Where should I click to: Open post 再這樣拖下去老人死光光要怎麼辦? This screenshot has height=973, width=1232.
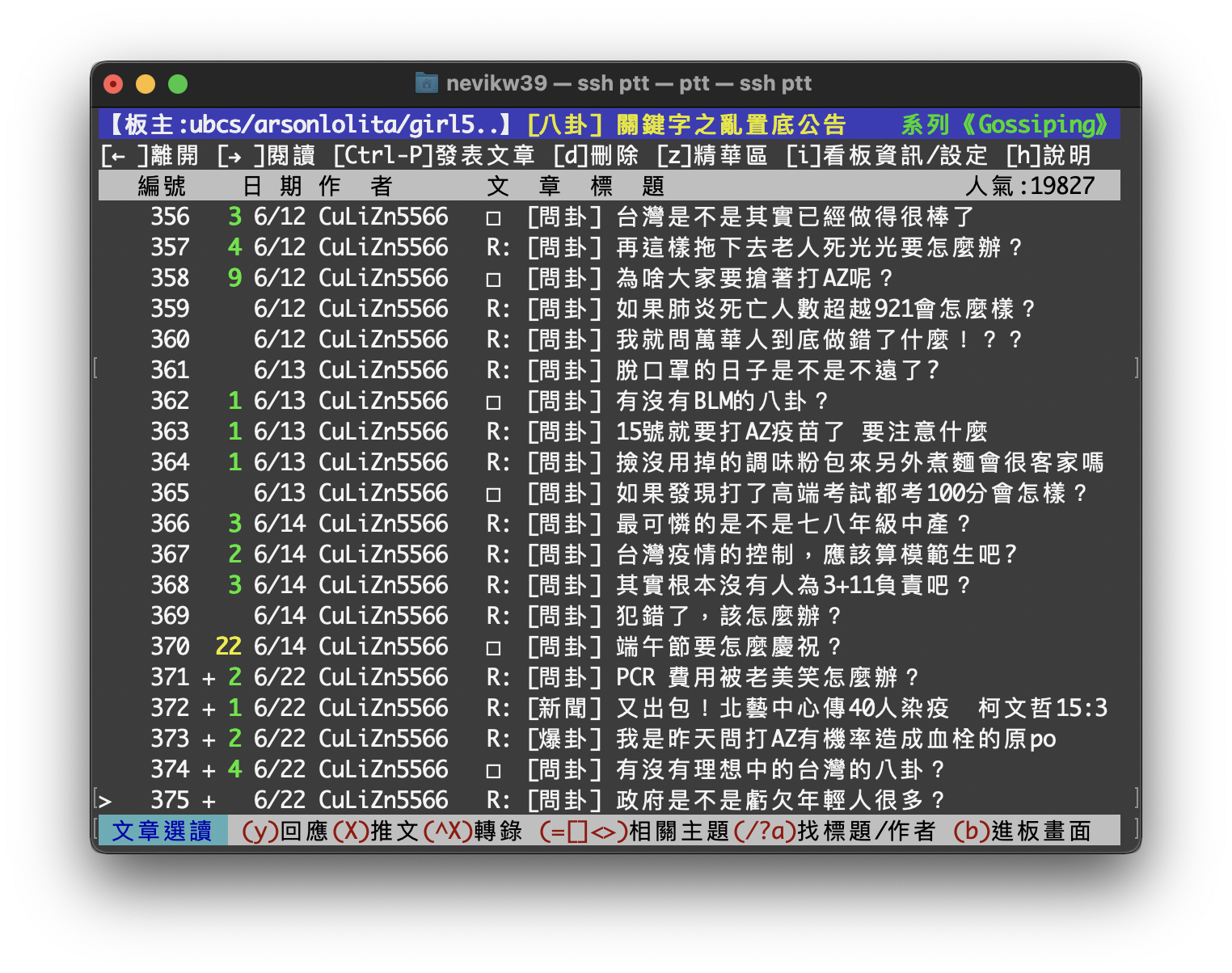tap(819, 247)
